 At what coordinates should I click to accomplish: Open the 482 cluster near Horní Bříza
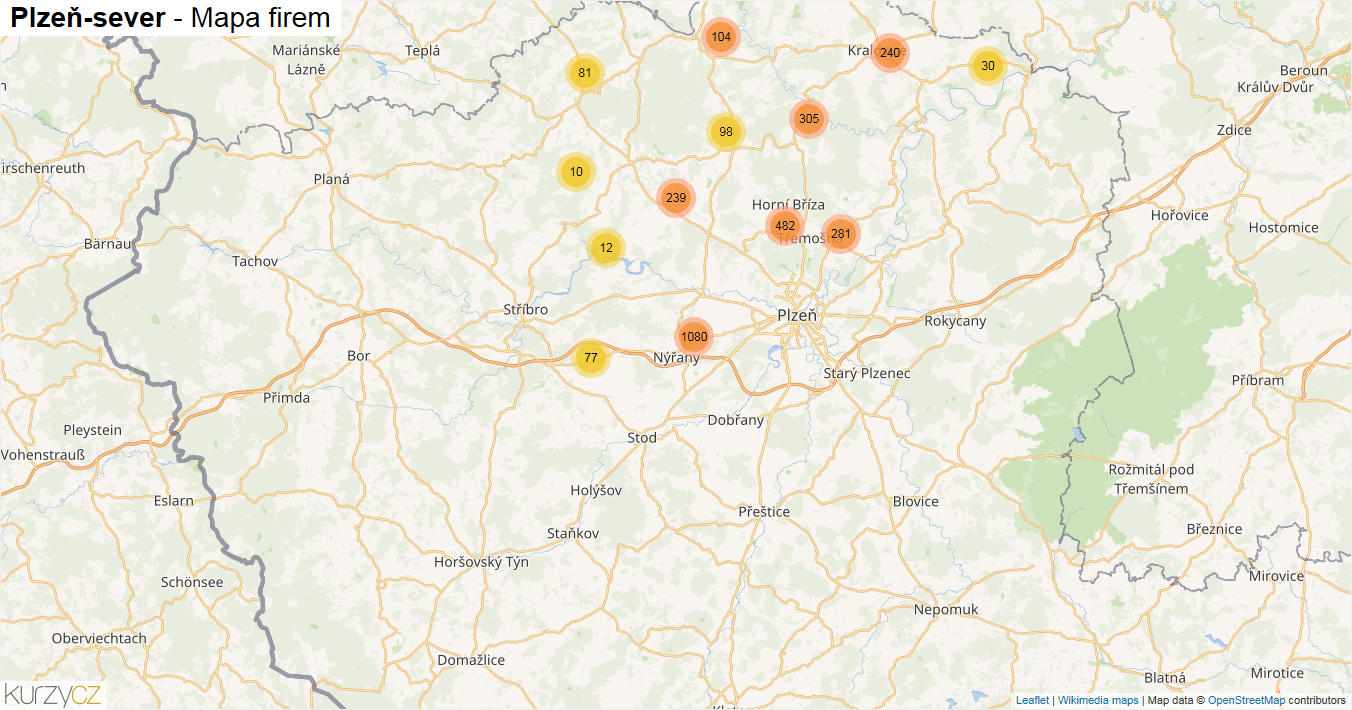[785, 226]
